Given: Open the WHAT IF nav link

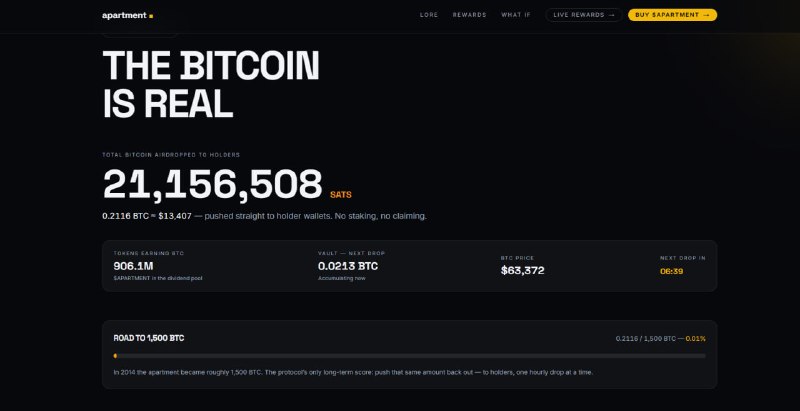Looking at the screenshot, I should pos(516,15).
